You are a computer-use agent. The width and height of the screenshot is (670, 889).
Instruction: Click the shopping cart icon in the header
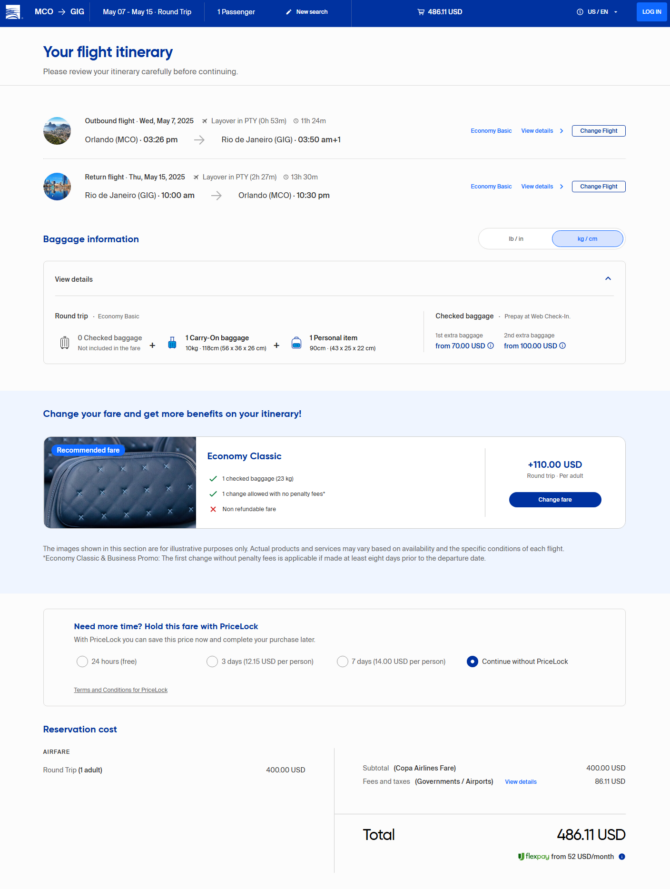tap(421, 12)
